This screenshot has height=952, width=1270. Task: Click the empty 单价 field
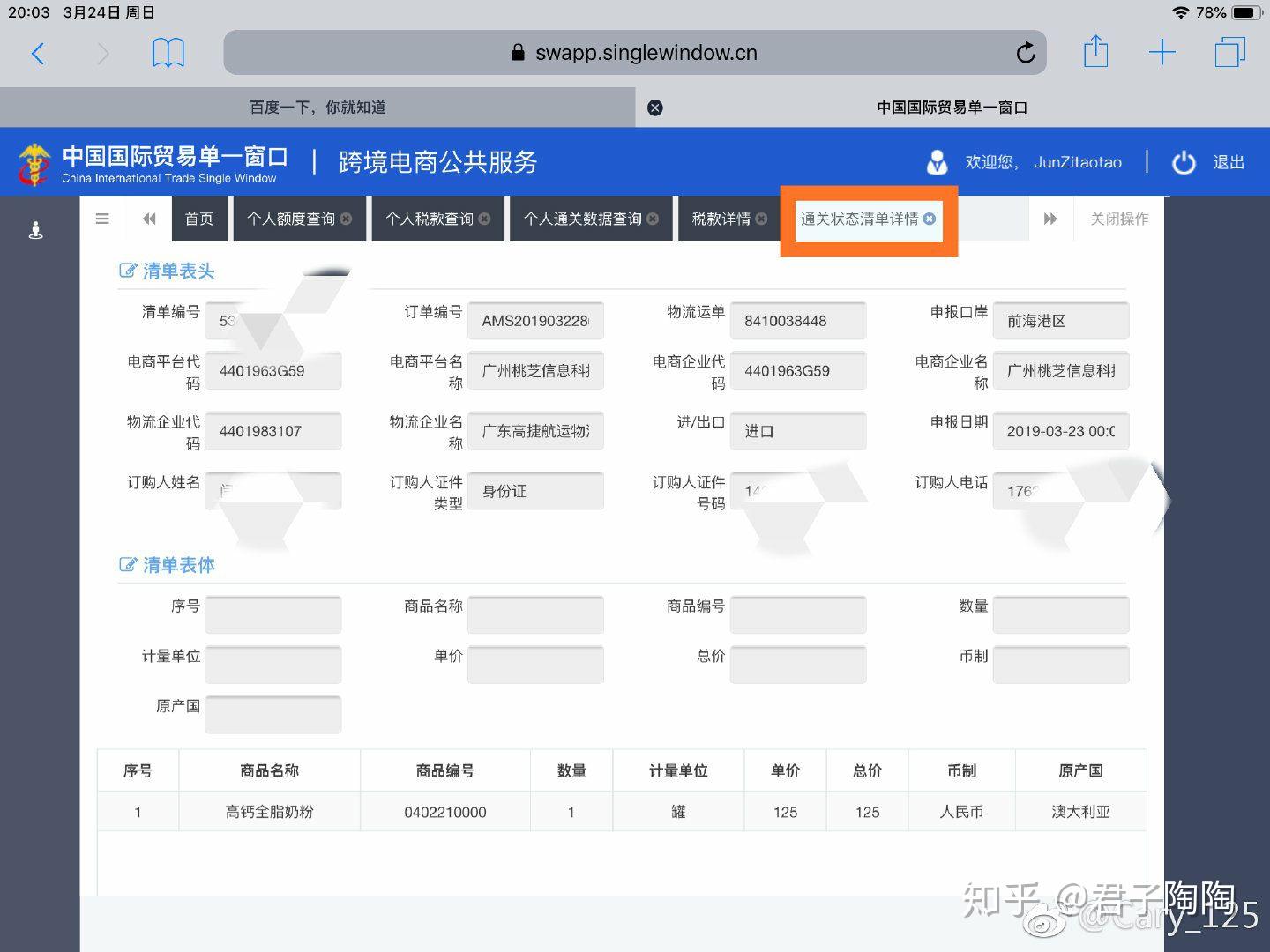pos(535,665)
